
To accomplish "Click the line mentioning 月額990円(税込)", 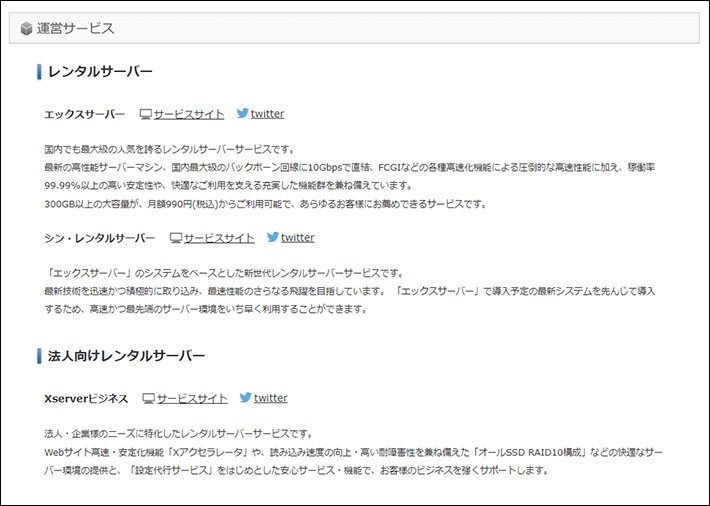I will [266, 204].
